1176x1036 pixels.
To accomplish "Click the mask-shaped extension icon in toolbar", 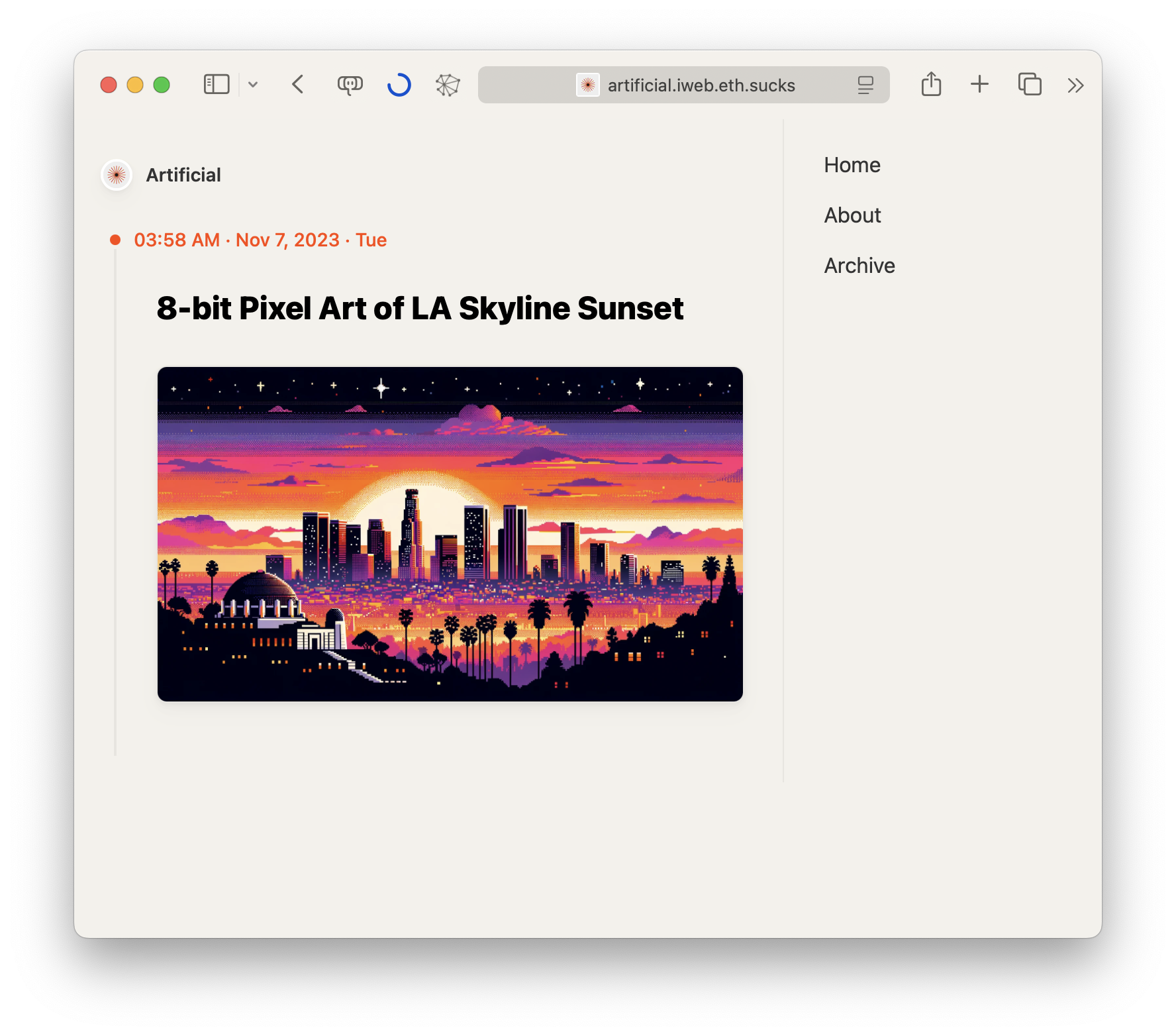I will [350, 85].
